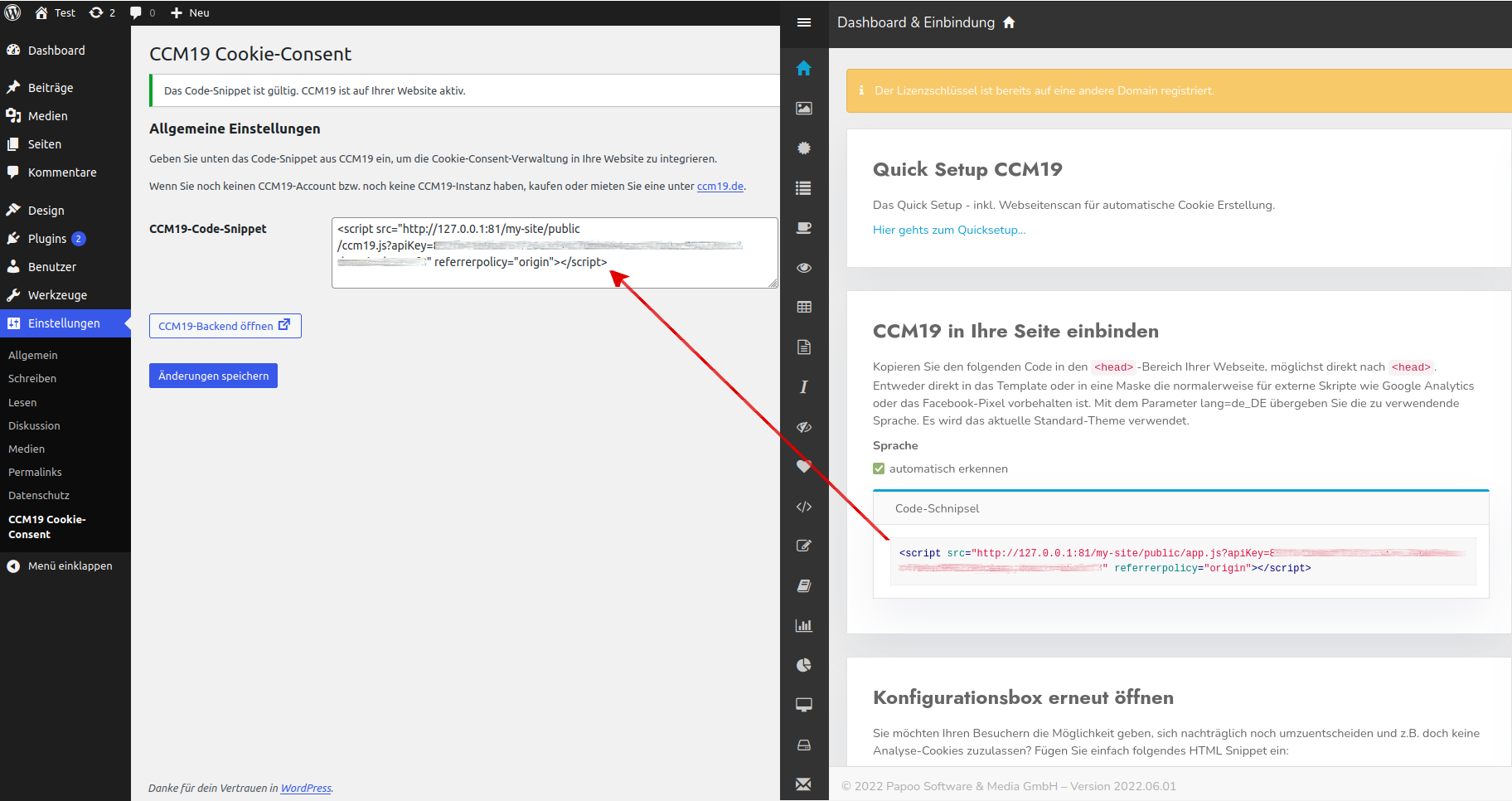The width and height of the screenshot is (1512, 801).
Task: Click the eye preview icon in the sidebar
Action: 803,268
